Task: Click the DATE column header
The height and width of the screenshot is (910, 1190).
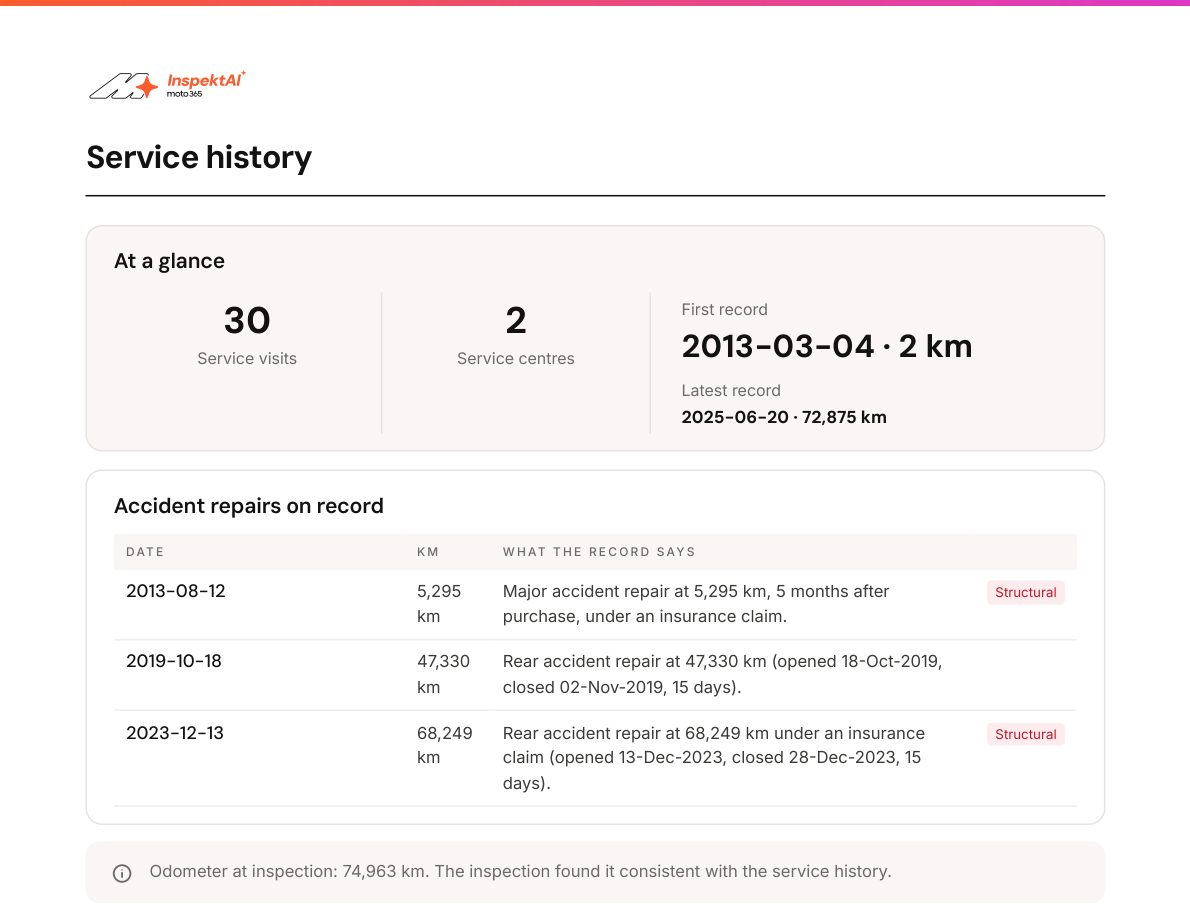Action: pyautogui.click(x=145, y=552)
